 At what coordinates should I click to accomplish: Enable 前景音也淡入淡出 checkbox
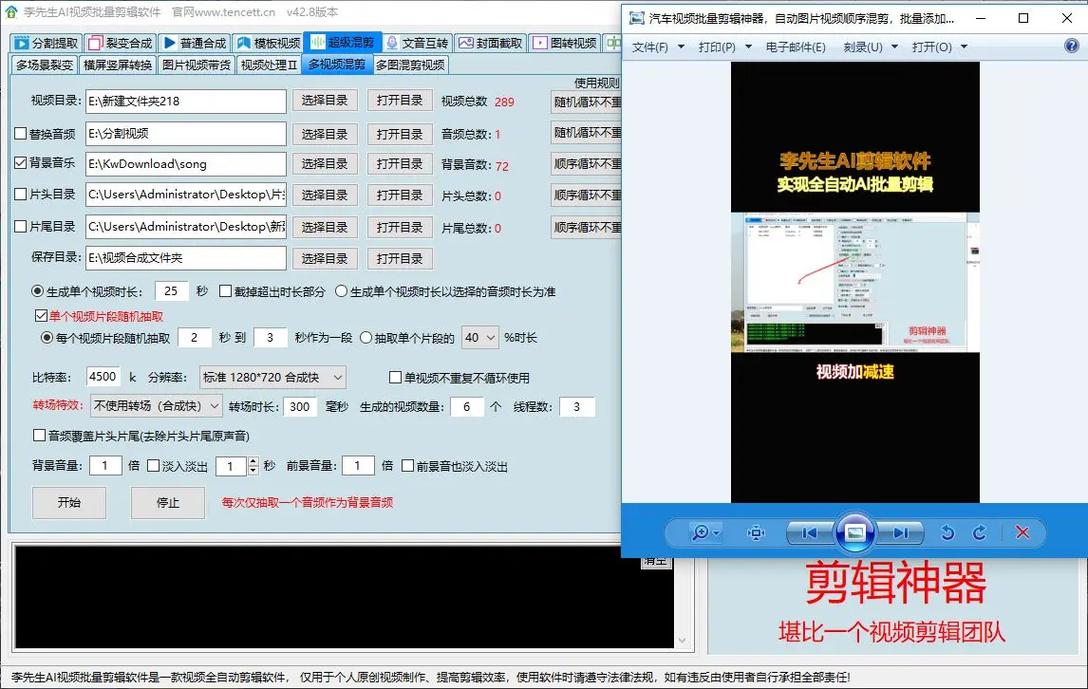(x=408, y=466)
